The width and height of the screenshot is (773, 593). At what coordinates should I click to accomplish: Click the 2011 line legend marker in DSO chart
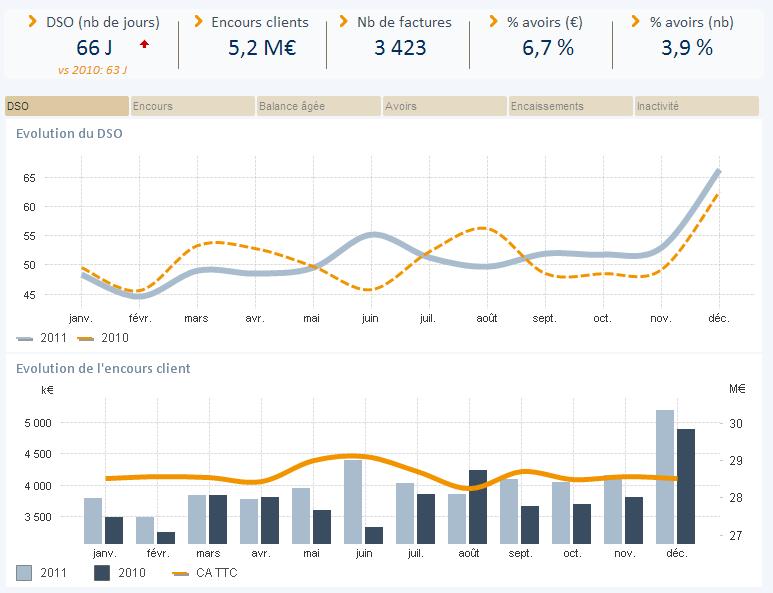[27, 338]
